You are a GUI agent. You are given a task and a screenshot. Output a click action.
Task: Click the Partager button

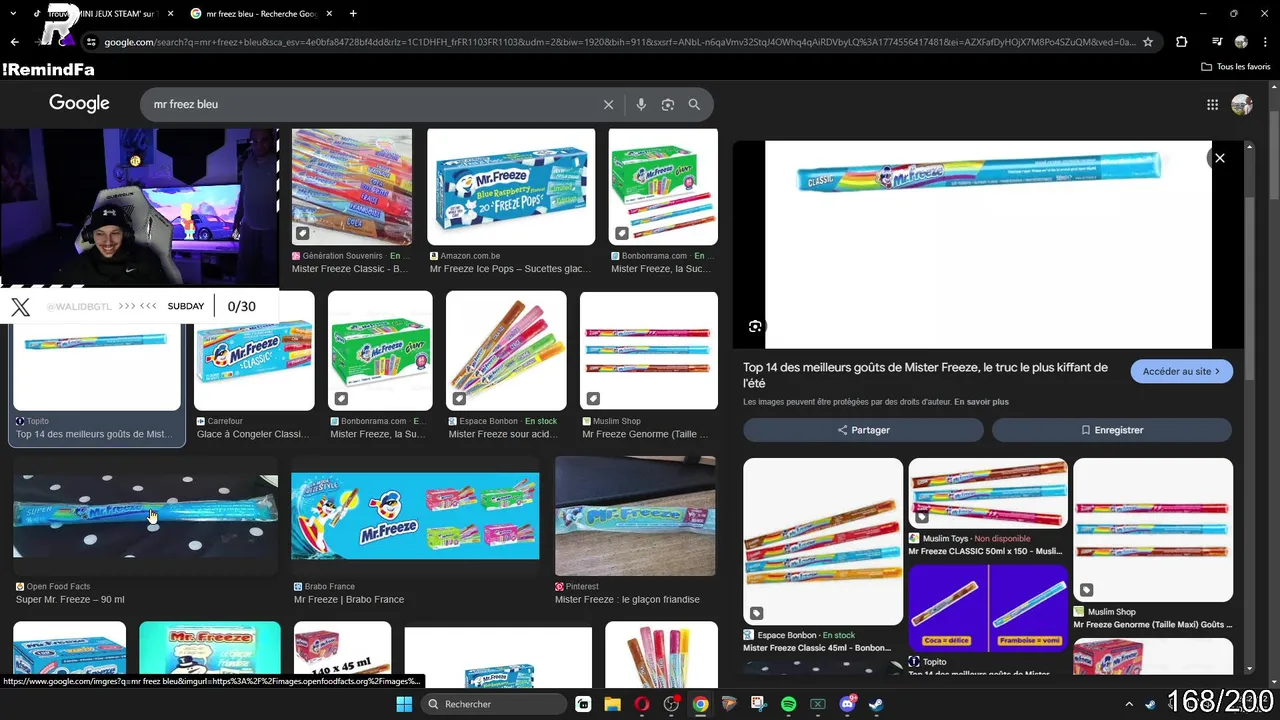(x=863, y=430)
